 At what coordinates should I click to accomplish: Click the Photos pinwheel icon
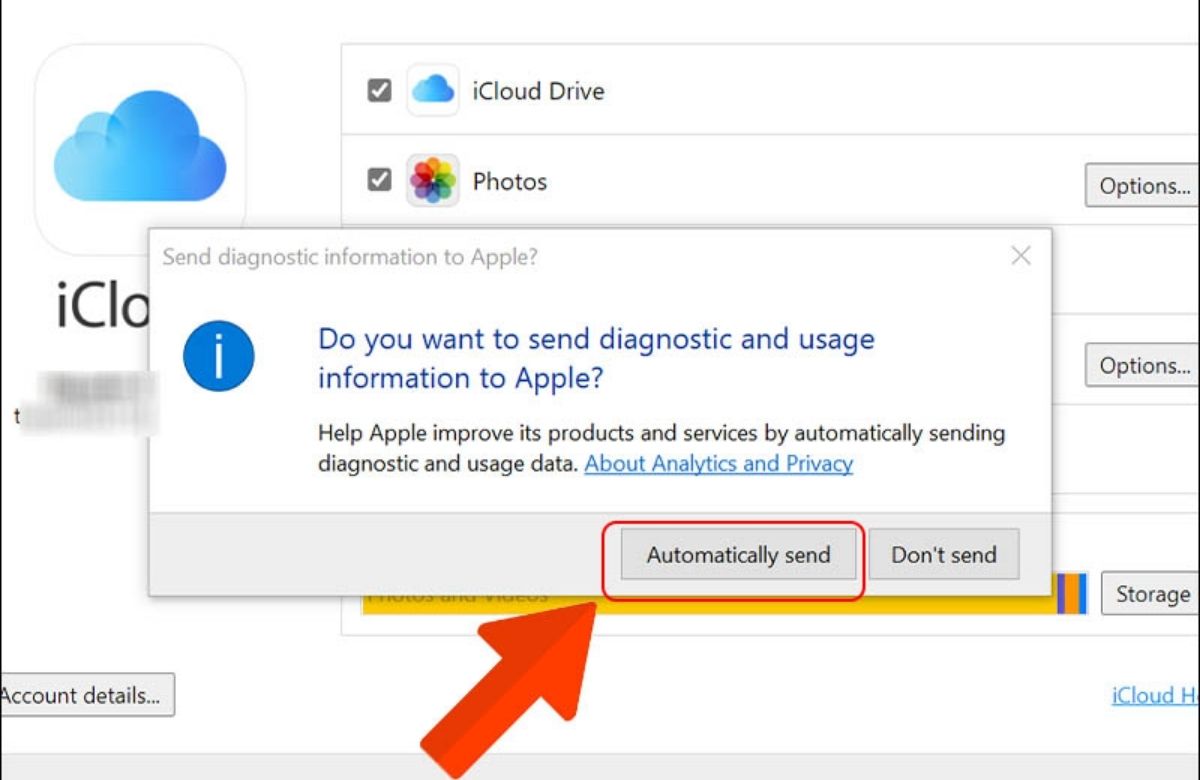[x=433, y=181]
